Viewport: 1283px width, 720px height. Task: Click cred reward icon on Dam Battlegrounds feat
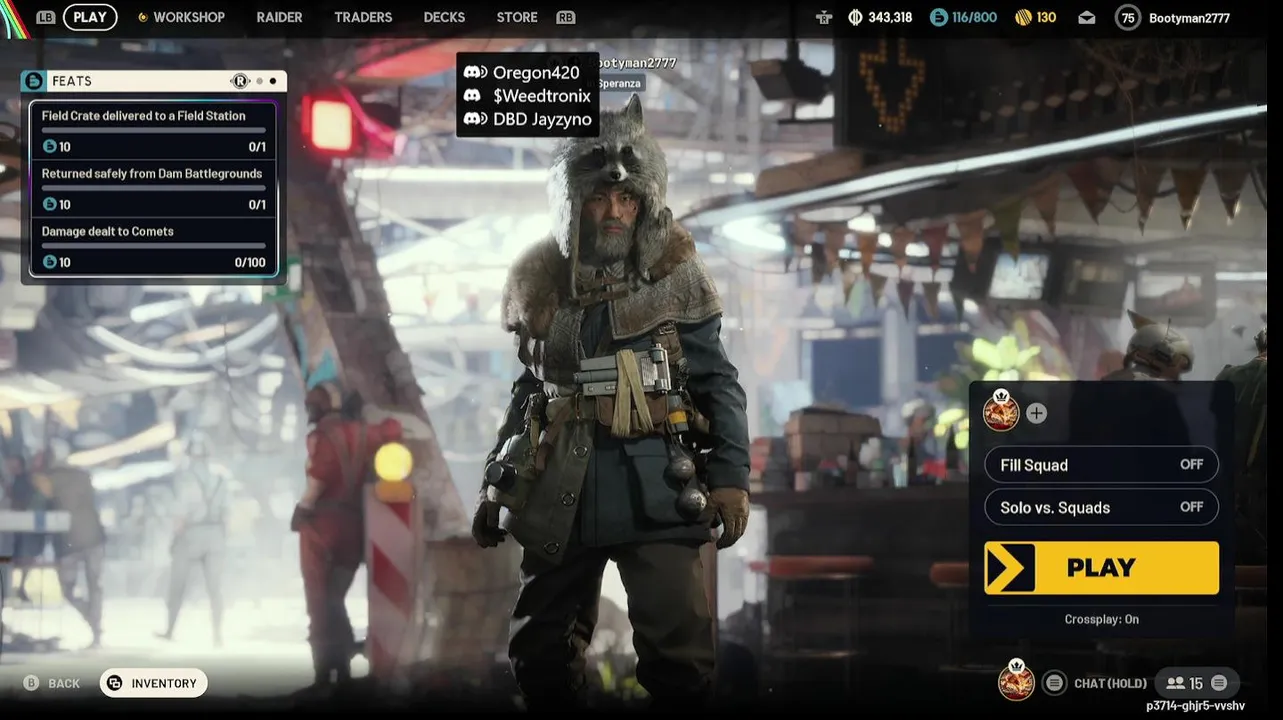[49, 205]
